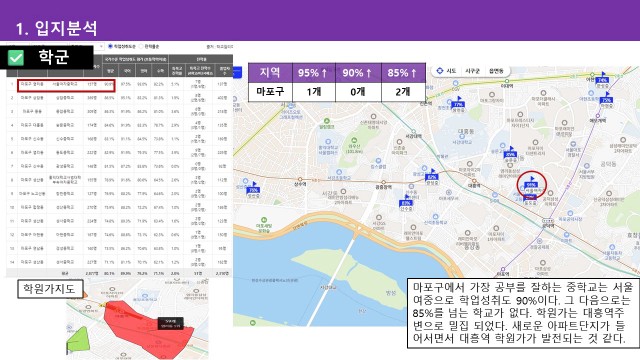
Task: Switch to the 읍면동 tab
Action: [496, 71]
